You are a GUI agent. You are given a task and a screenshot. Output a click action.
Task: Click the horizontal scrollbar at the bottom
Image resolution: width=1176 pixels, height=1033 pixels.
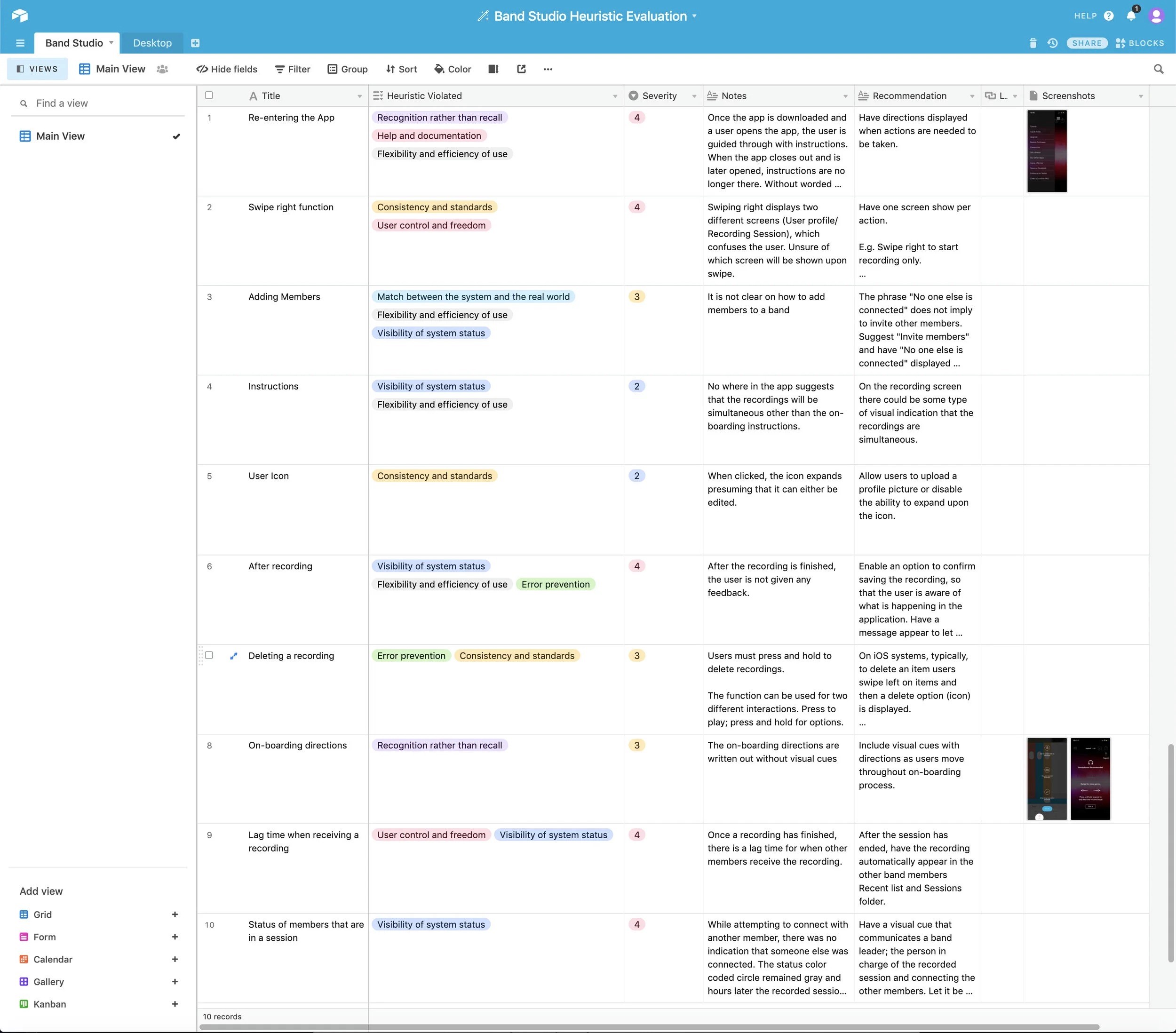click(650, 1027)
